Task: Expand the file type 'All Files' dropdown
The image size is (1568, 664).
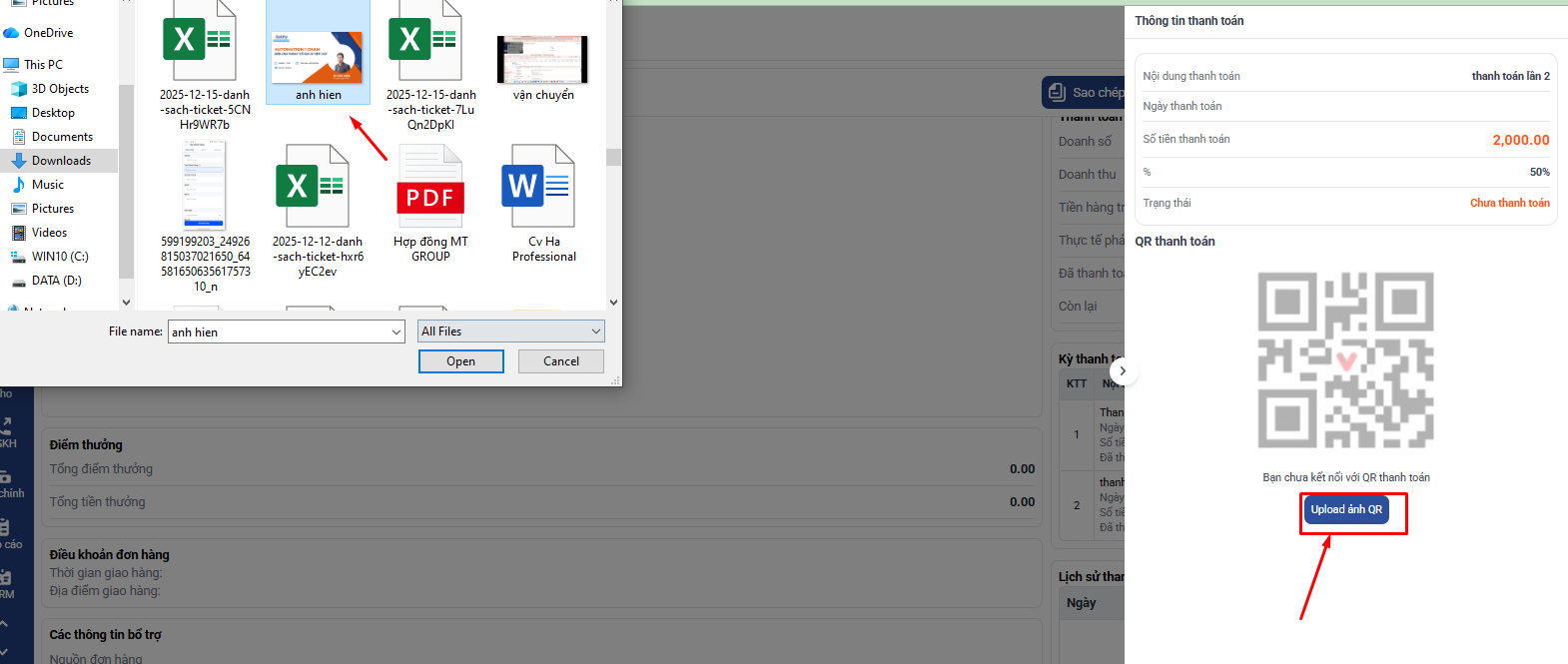Action: 510,332
